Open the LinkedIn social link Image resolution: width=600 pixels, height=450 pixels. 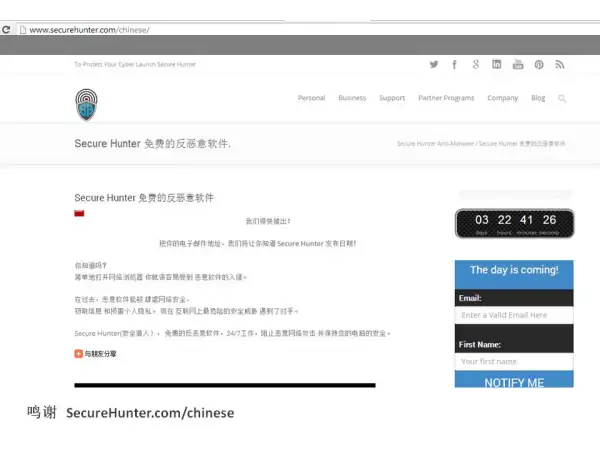click(x=497, y=64)
